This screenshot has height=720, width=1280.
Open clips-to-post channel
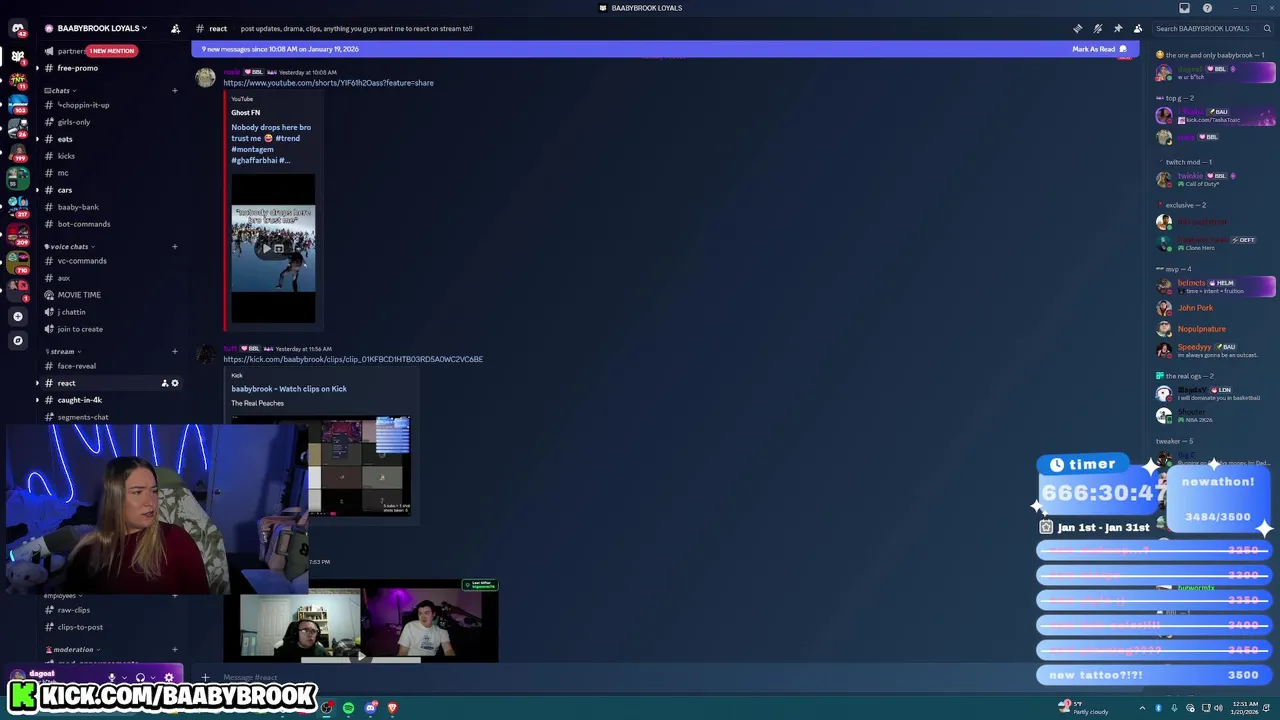coord(80,627)
